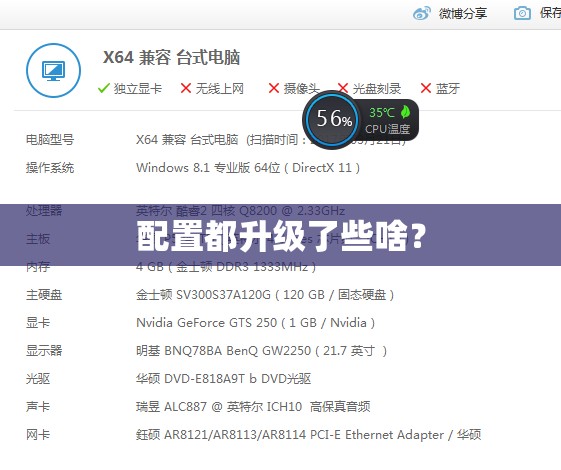The width and height of the screenshot is (561, 470).
Task: Select Nvidia GeForce GTS 250 value
Action: click(x=255, y=323)
